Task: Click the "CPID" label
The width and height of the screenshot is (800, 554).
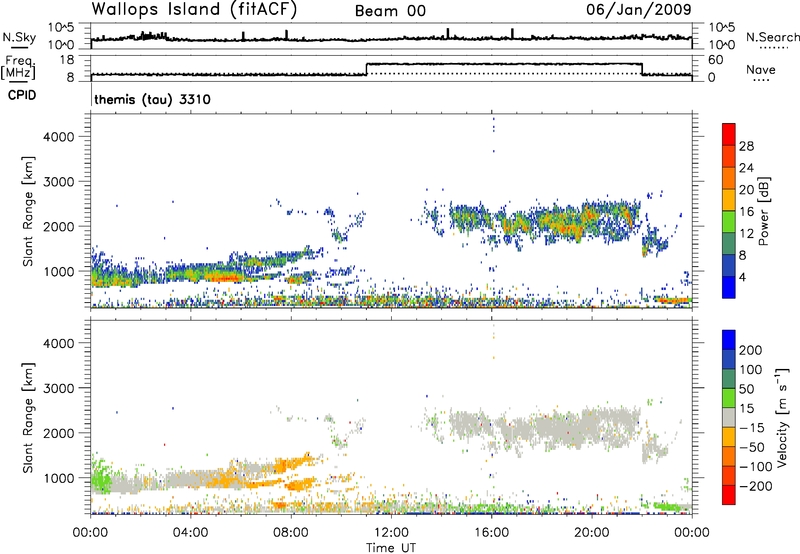Action: (22, 95)
